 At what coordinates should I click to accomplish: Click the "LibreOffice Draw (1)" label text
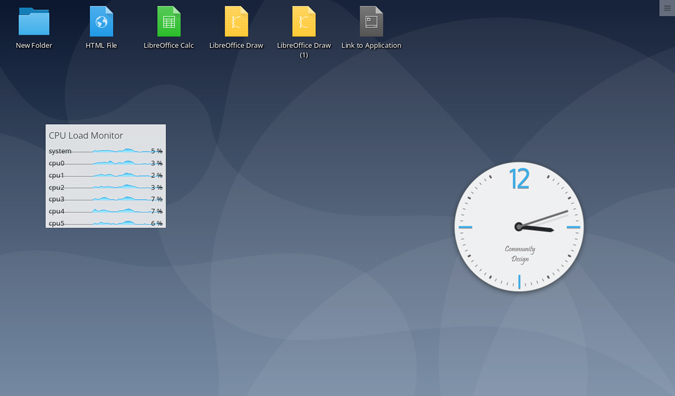pos(304,50)
